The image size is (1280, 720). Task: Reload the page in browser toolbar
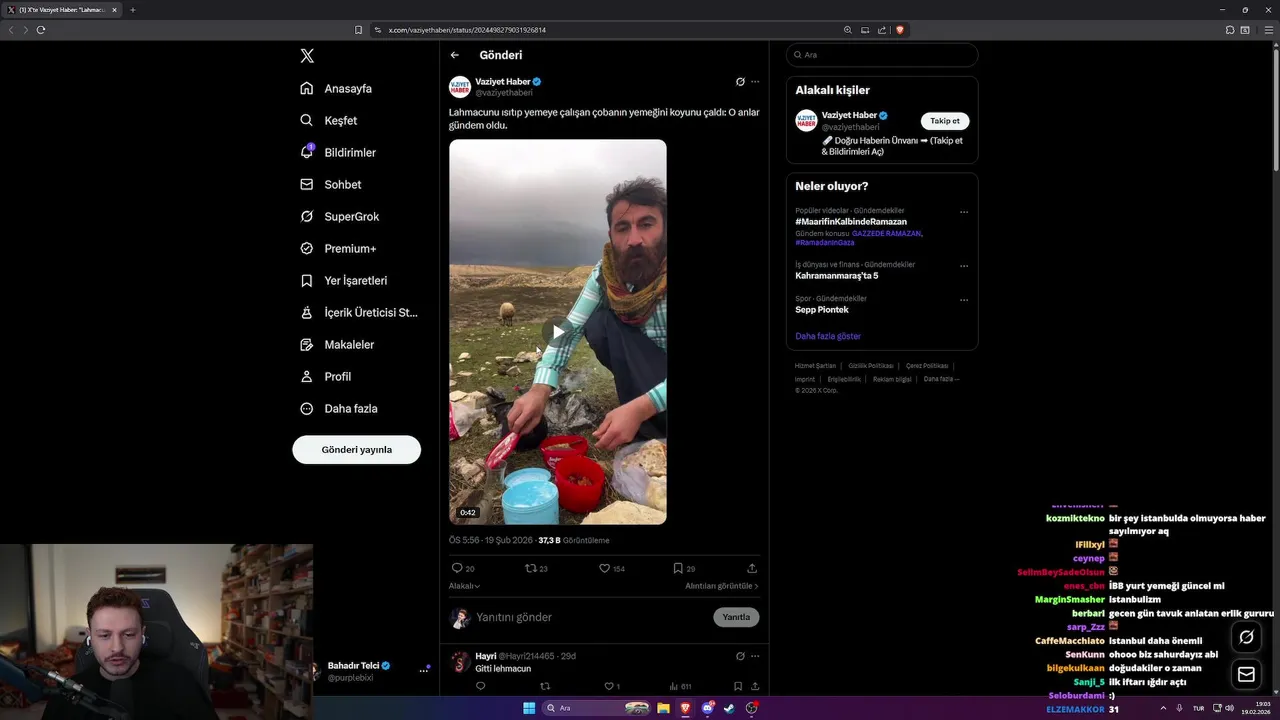(x=41, y=30)
